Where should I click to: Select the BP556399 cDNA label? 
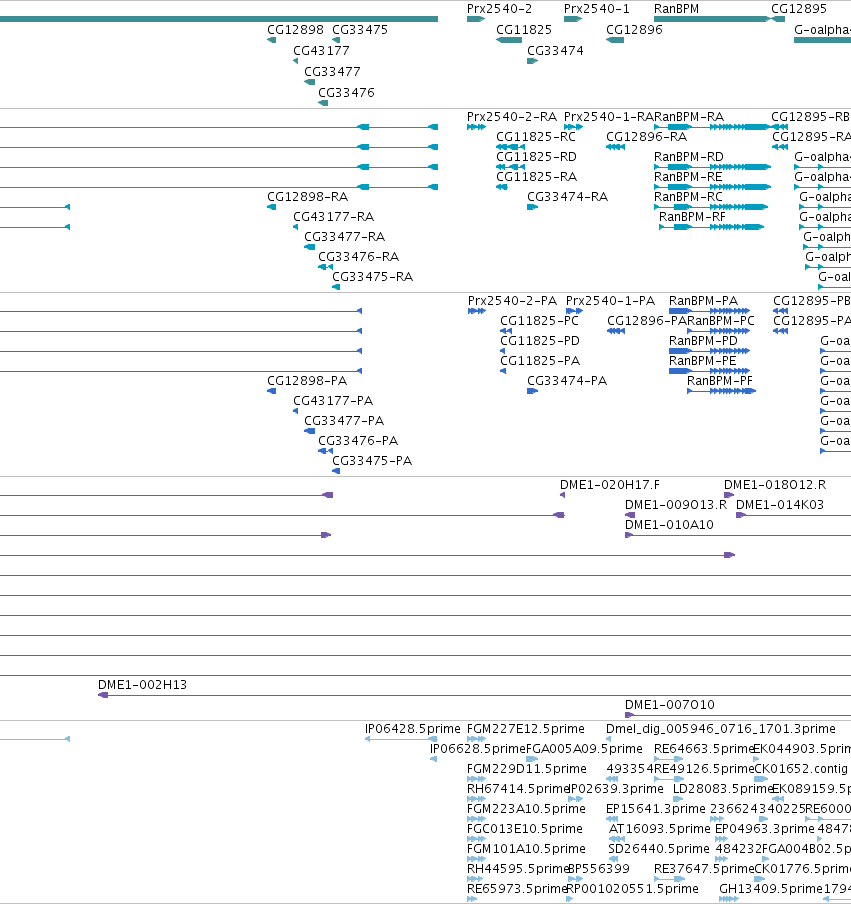598,869
